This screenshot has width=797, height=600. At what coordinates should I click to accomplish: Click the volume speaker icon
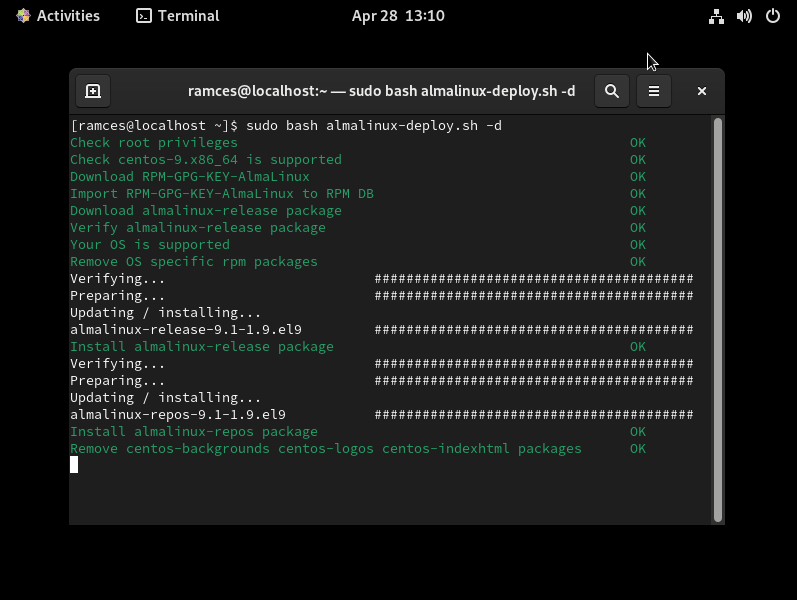point(744,16)
